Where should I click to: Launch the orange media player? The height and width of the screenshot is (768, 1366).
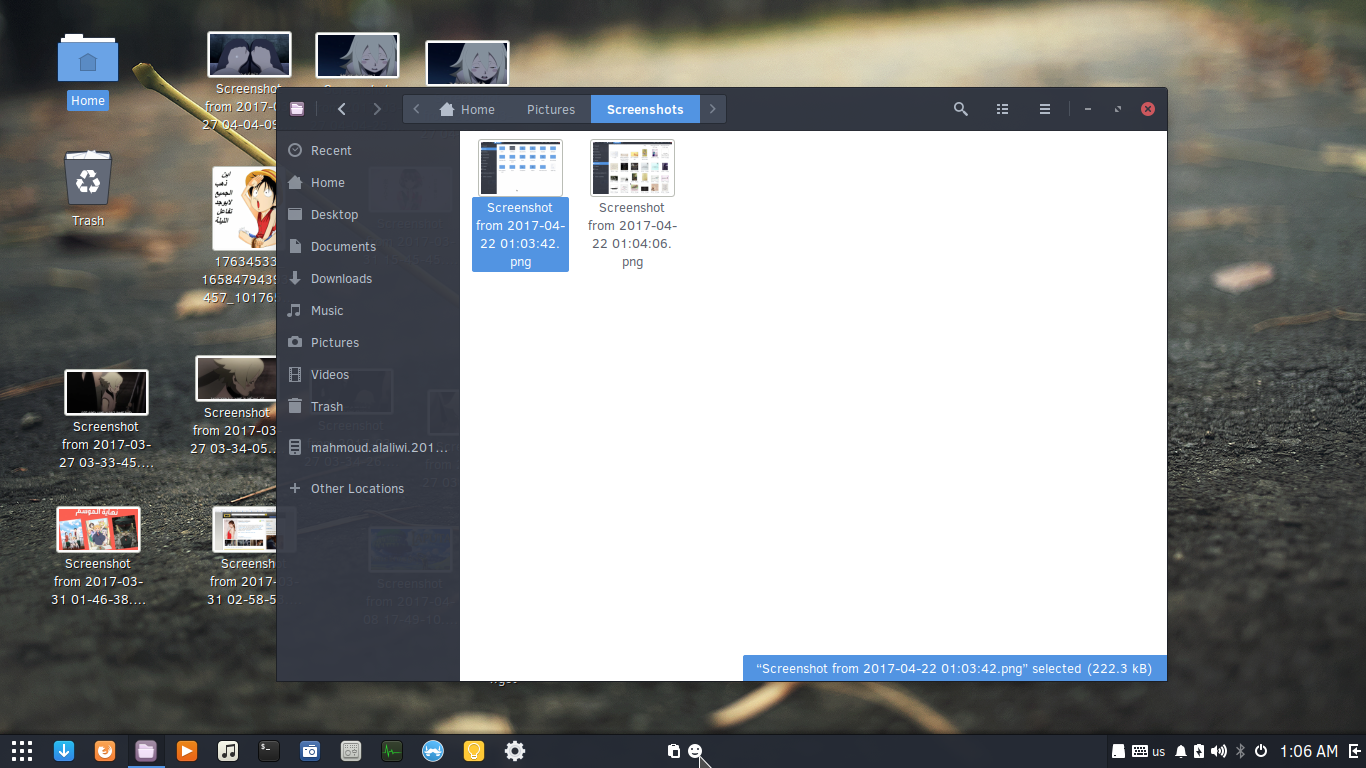187,750
